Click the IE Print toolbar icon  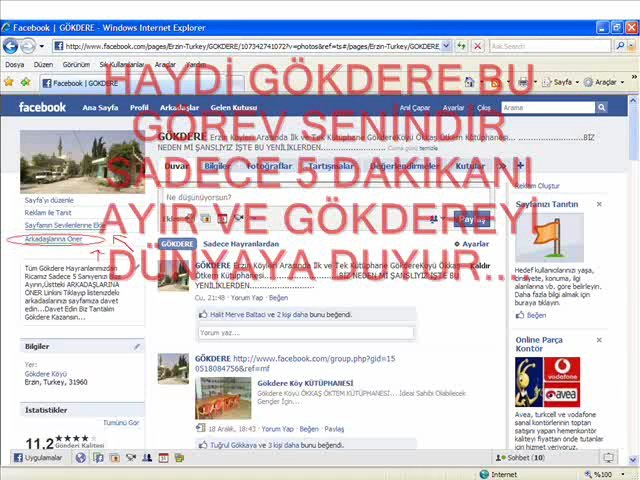pyautogui.click(x=523, y=83)
